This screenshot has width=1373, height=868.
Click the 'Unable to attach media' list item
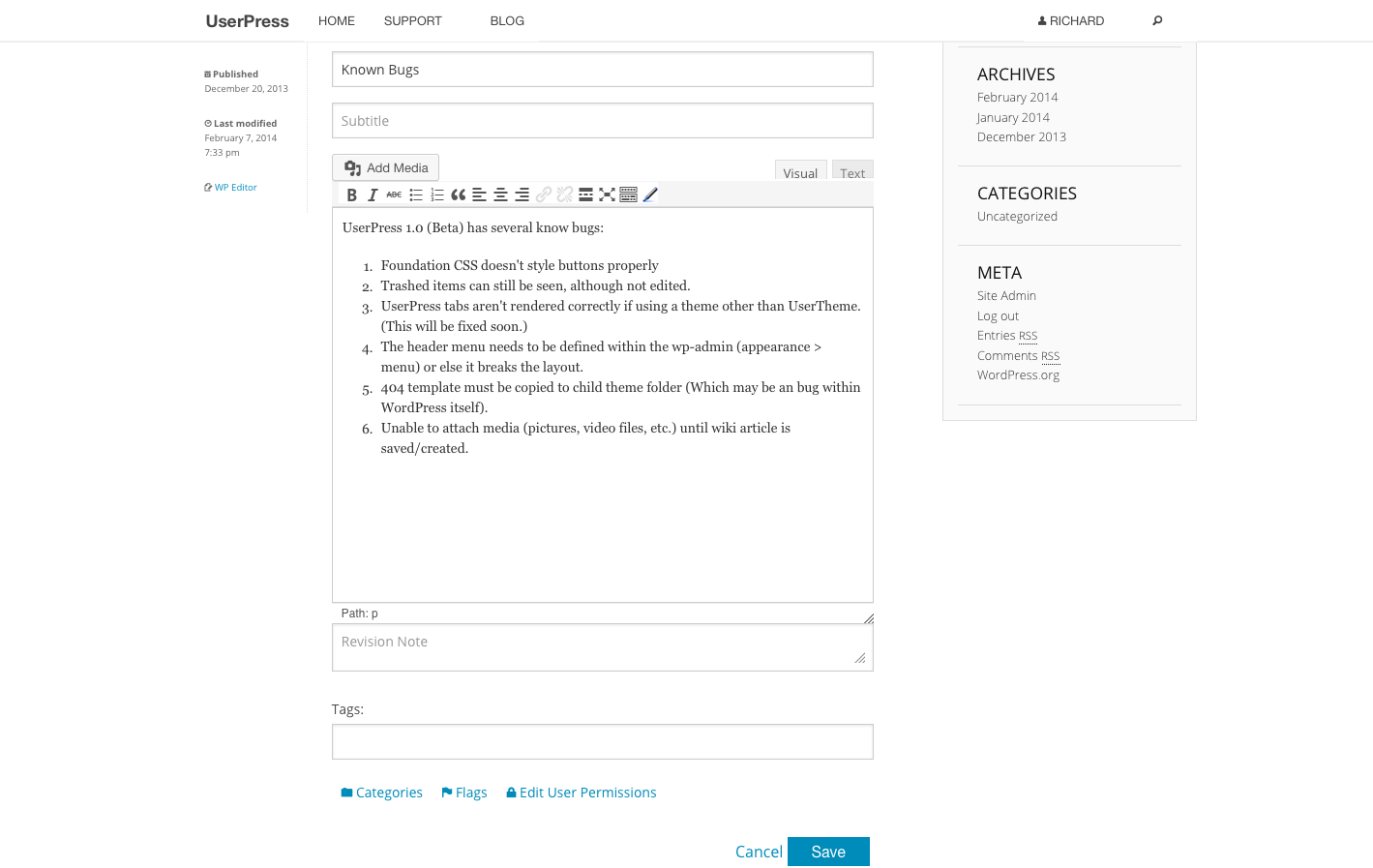point(585,437)
